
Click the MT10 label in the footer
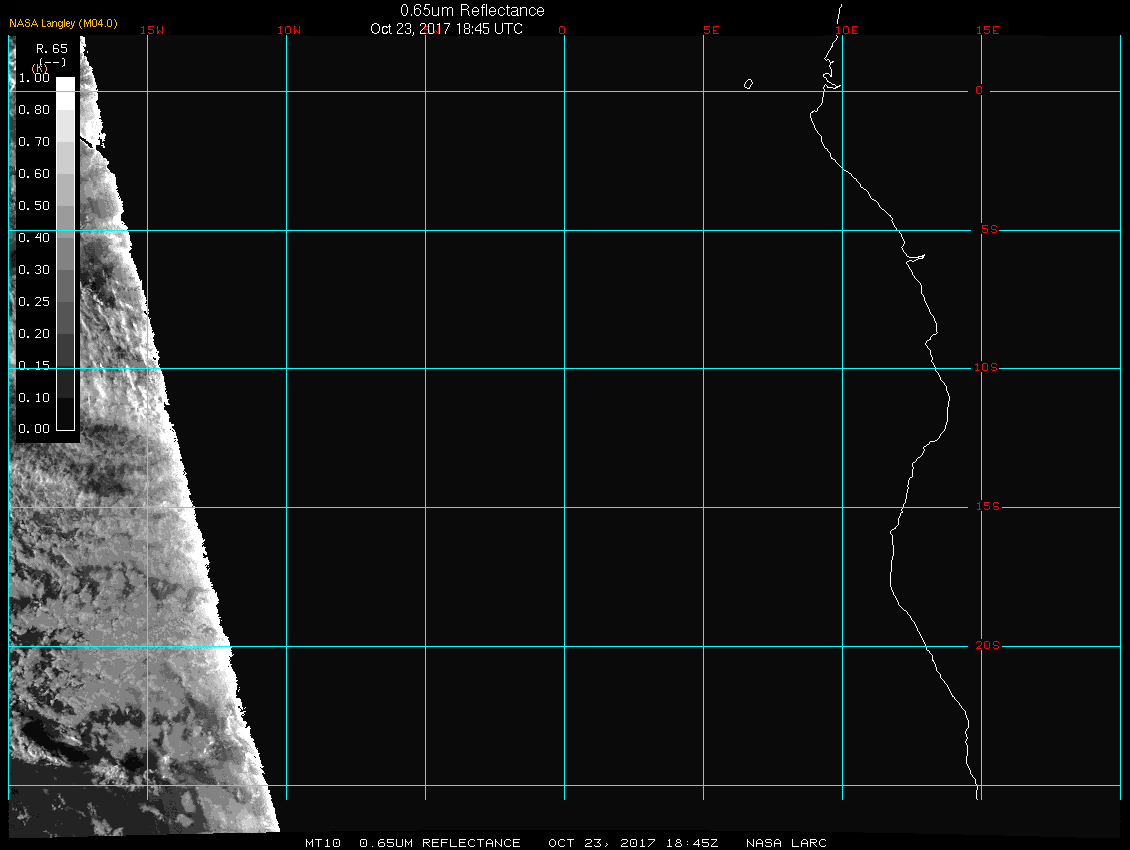tap(323, 843)
